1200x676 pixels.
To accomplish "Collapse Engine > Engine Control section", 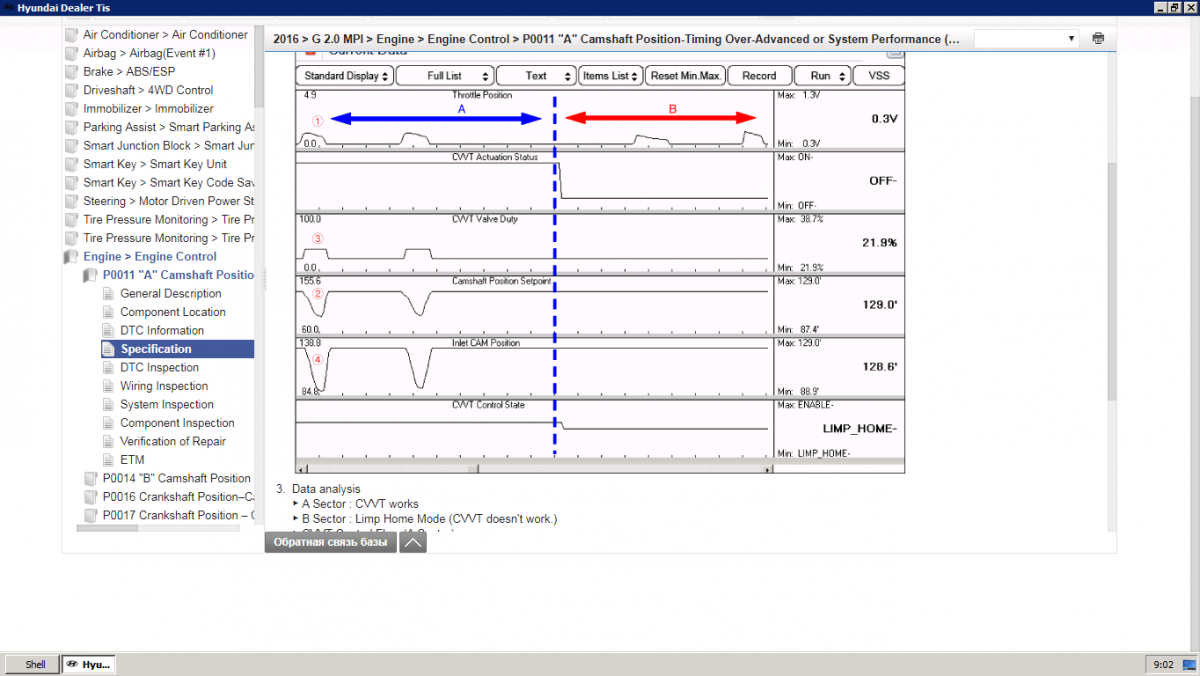I will point(150,257).
